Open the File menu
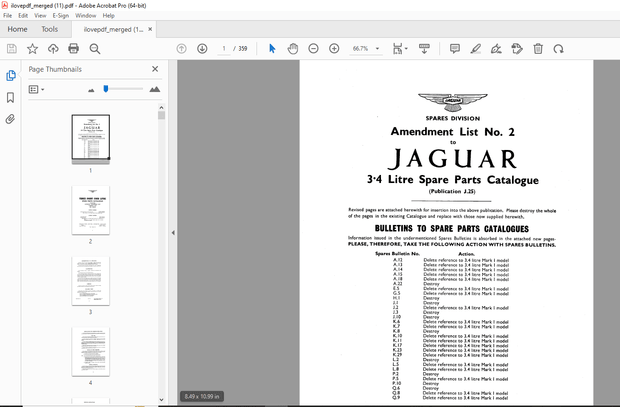The height and width of the screenshot is (407, 620). click(8, 15)
